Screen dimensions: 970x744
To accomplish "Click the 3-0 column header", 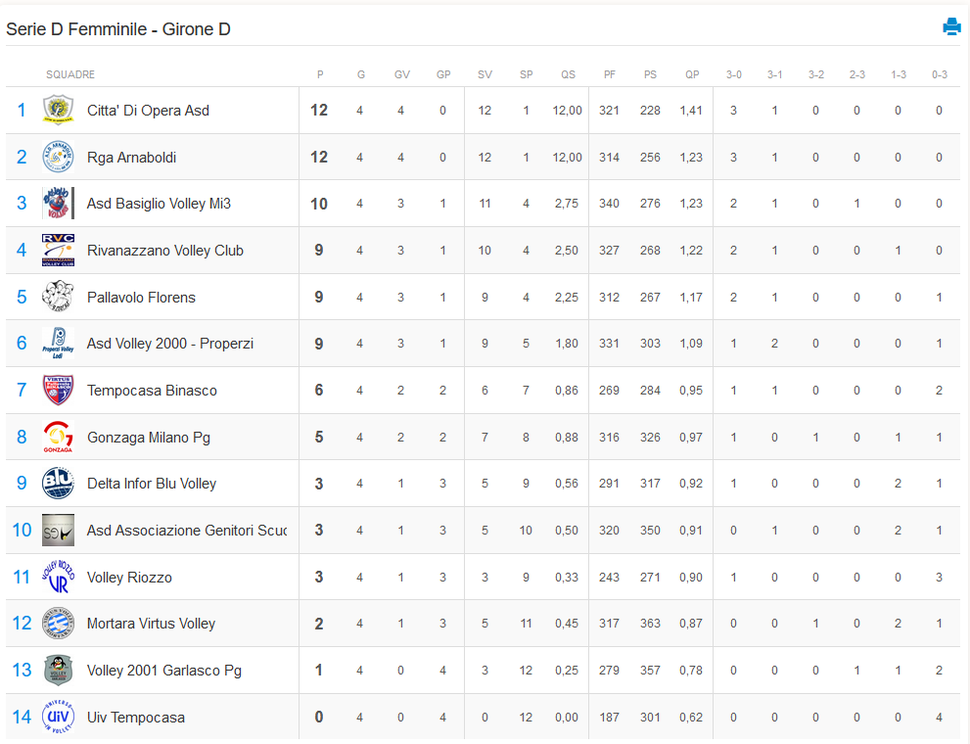I will click(x=734, y=74).
